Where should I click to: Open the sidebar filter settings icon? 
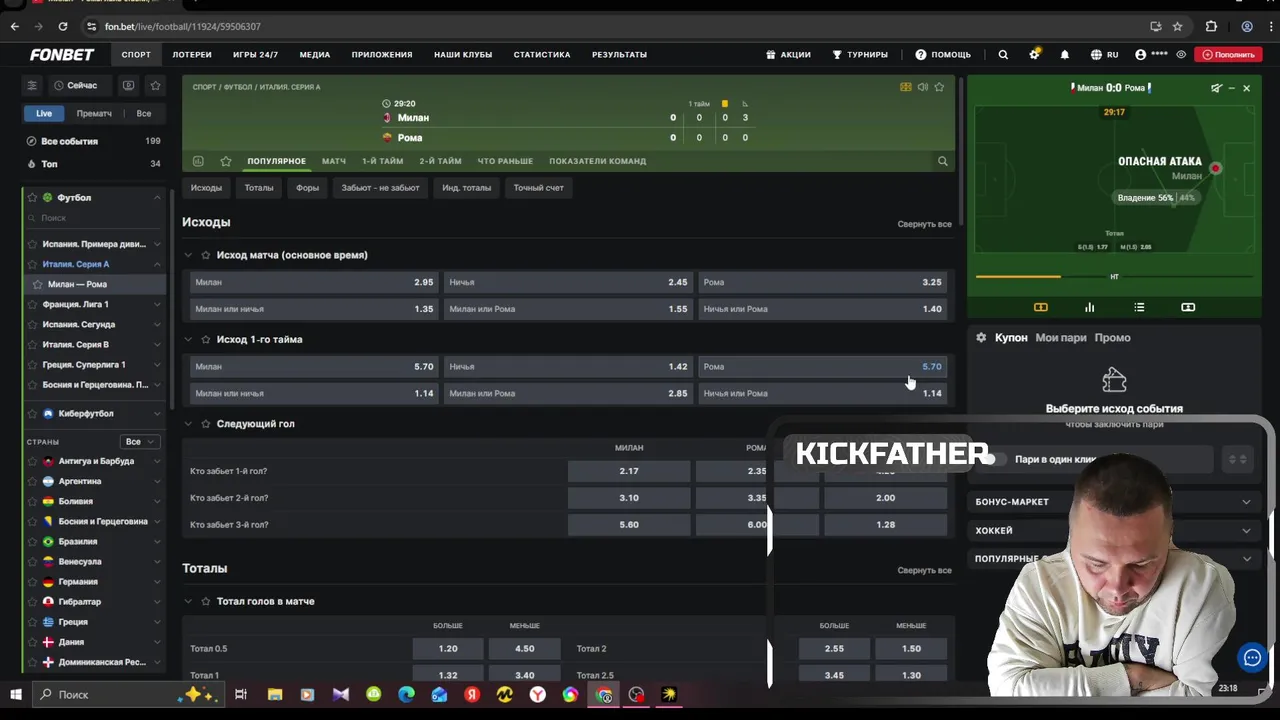coord(32,86)
